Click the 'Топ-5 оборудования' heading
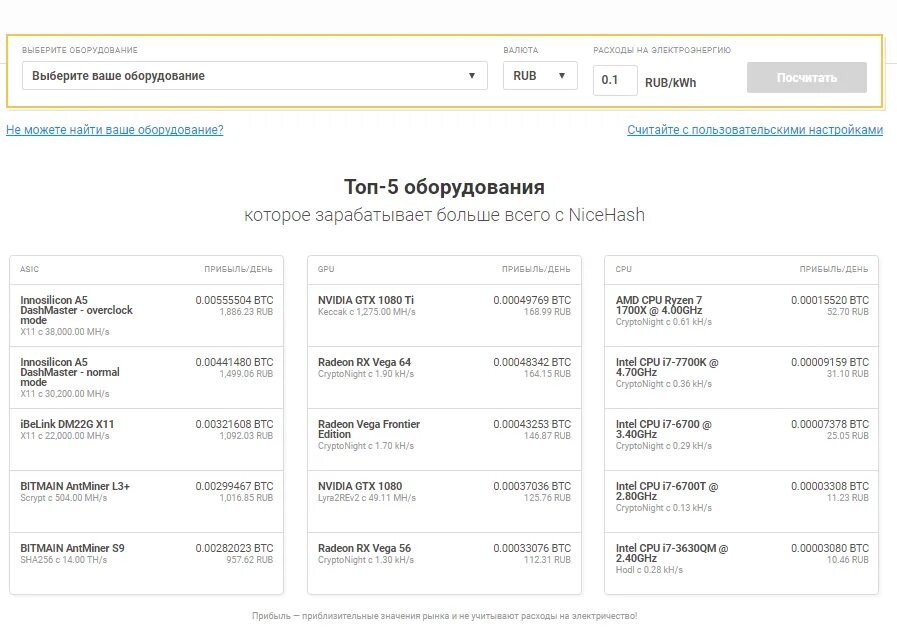 [444, 187]
